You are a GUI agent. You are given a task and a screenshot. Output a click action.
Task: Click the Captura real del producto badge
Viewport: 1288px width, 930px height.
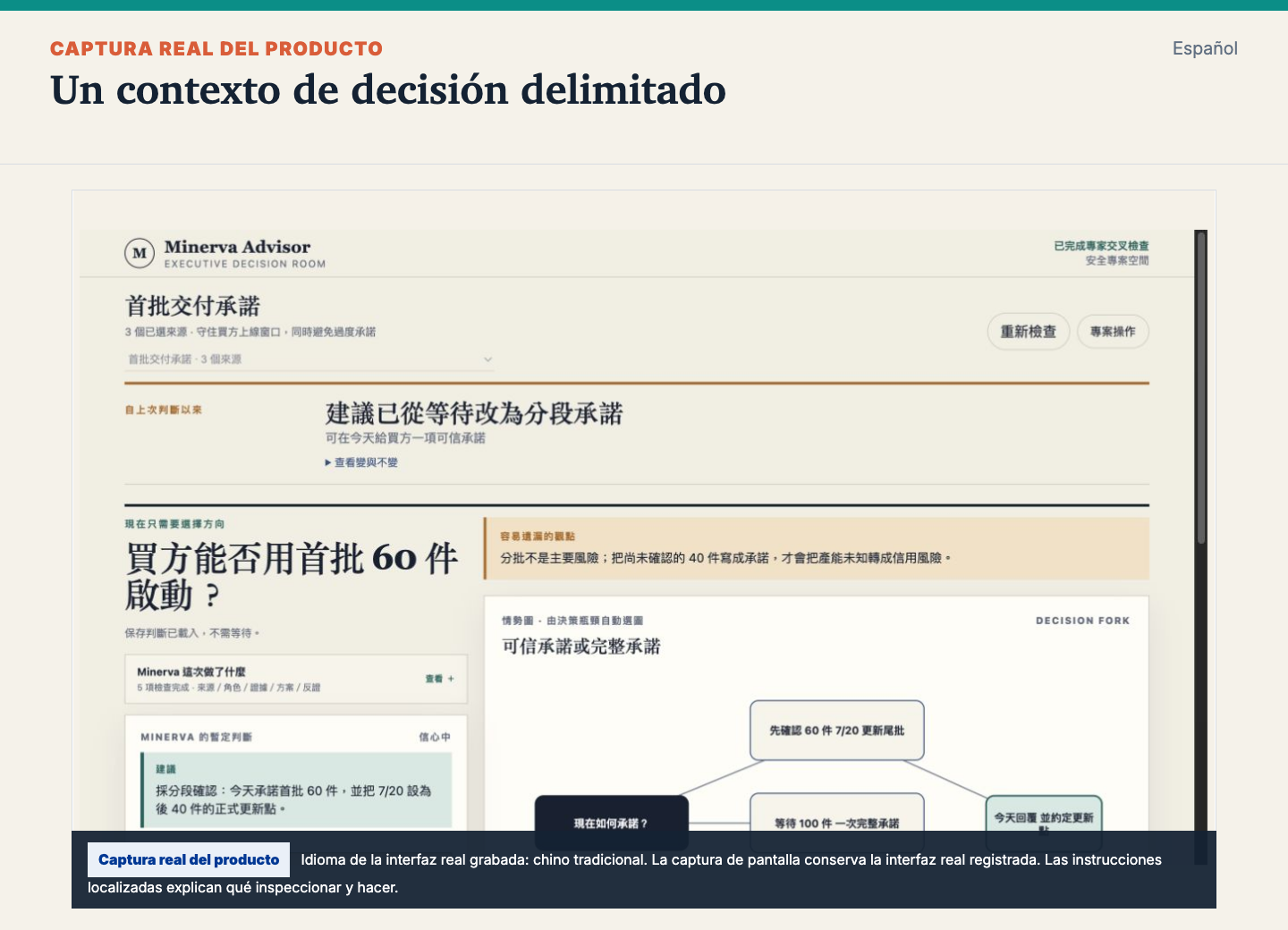[189, 860]
